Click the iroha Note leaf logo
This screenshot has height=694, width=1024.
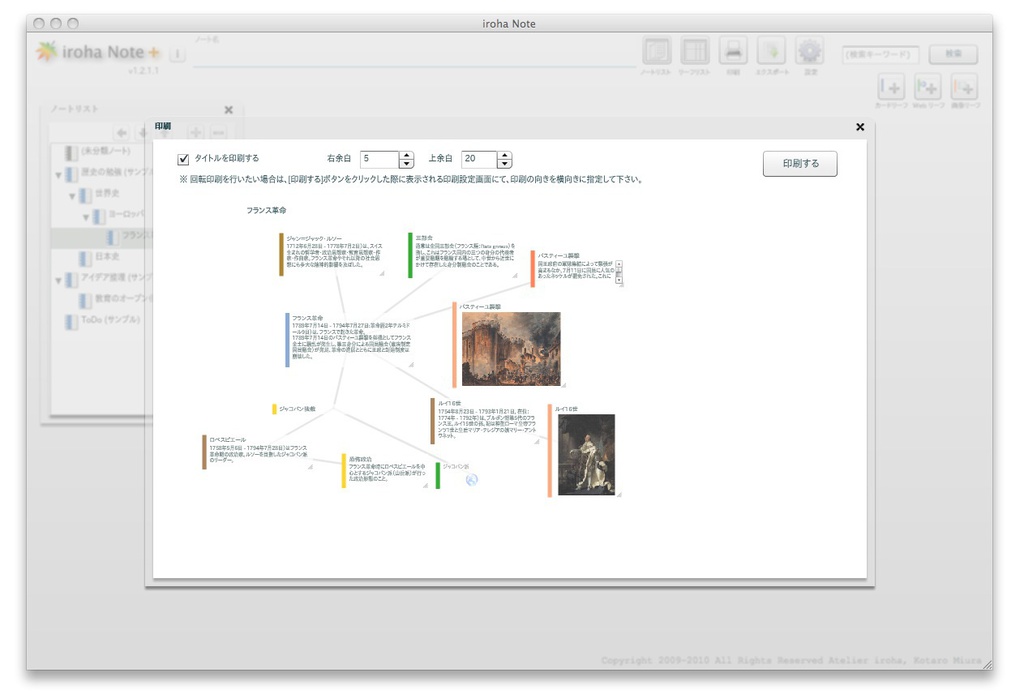pos(46,51)
